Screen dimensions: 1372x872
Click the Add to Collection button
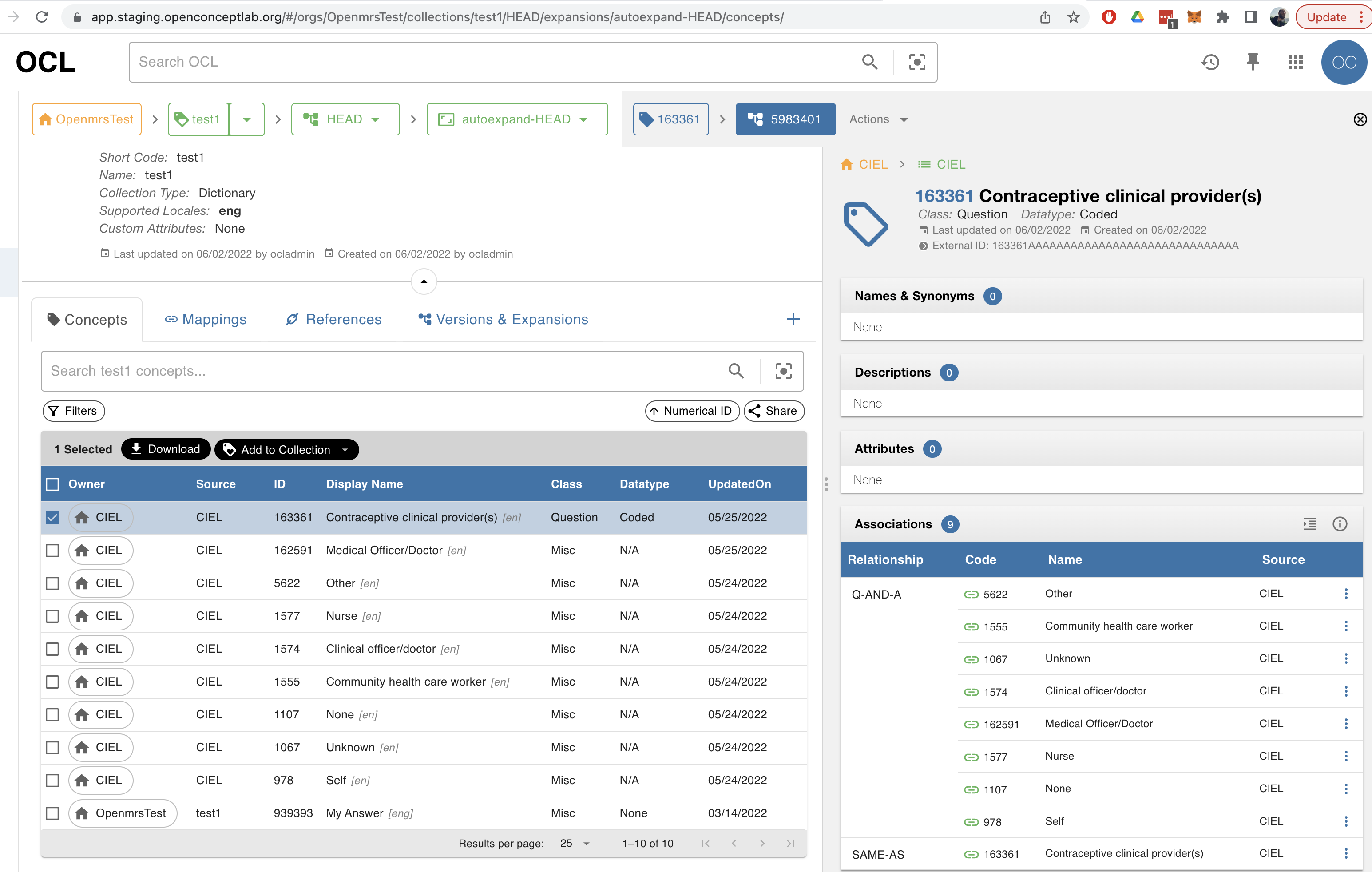[x=278, y=449]
